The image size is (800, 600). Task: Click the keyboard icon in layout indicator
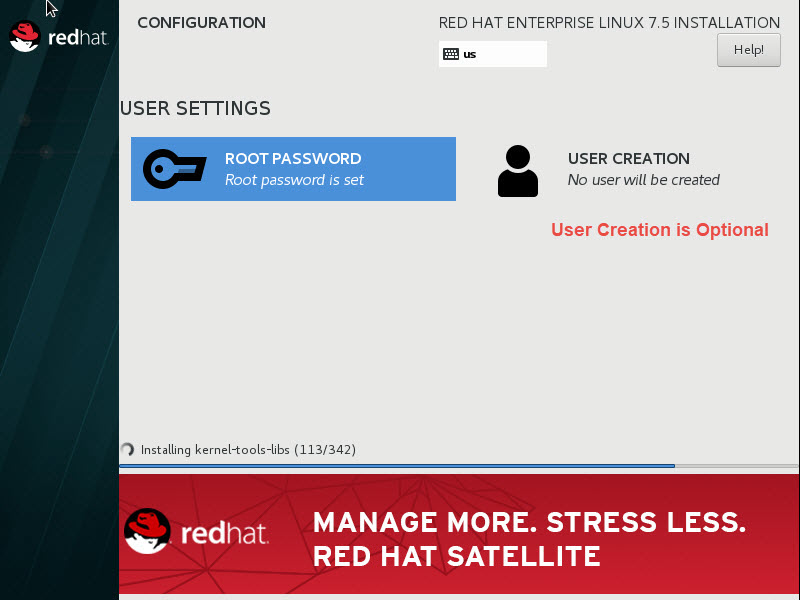click(x=451, y=54)
